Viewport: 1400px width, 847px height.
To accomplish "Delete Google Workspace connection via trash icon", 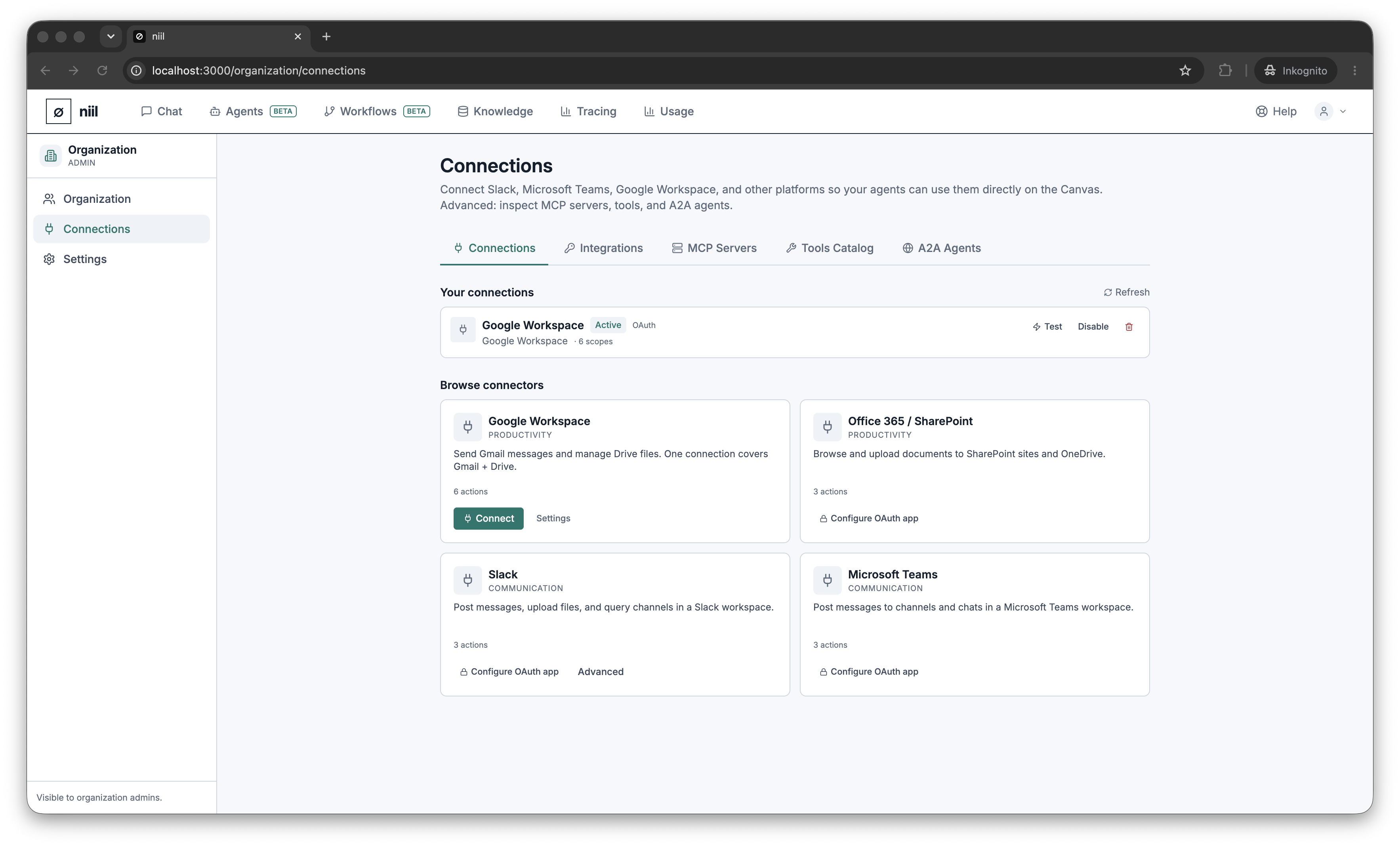I will click(1128, 327).
